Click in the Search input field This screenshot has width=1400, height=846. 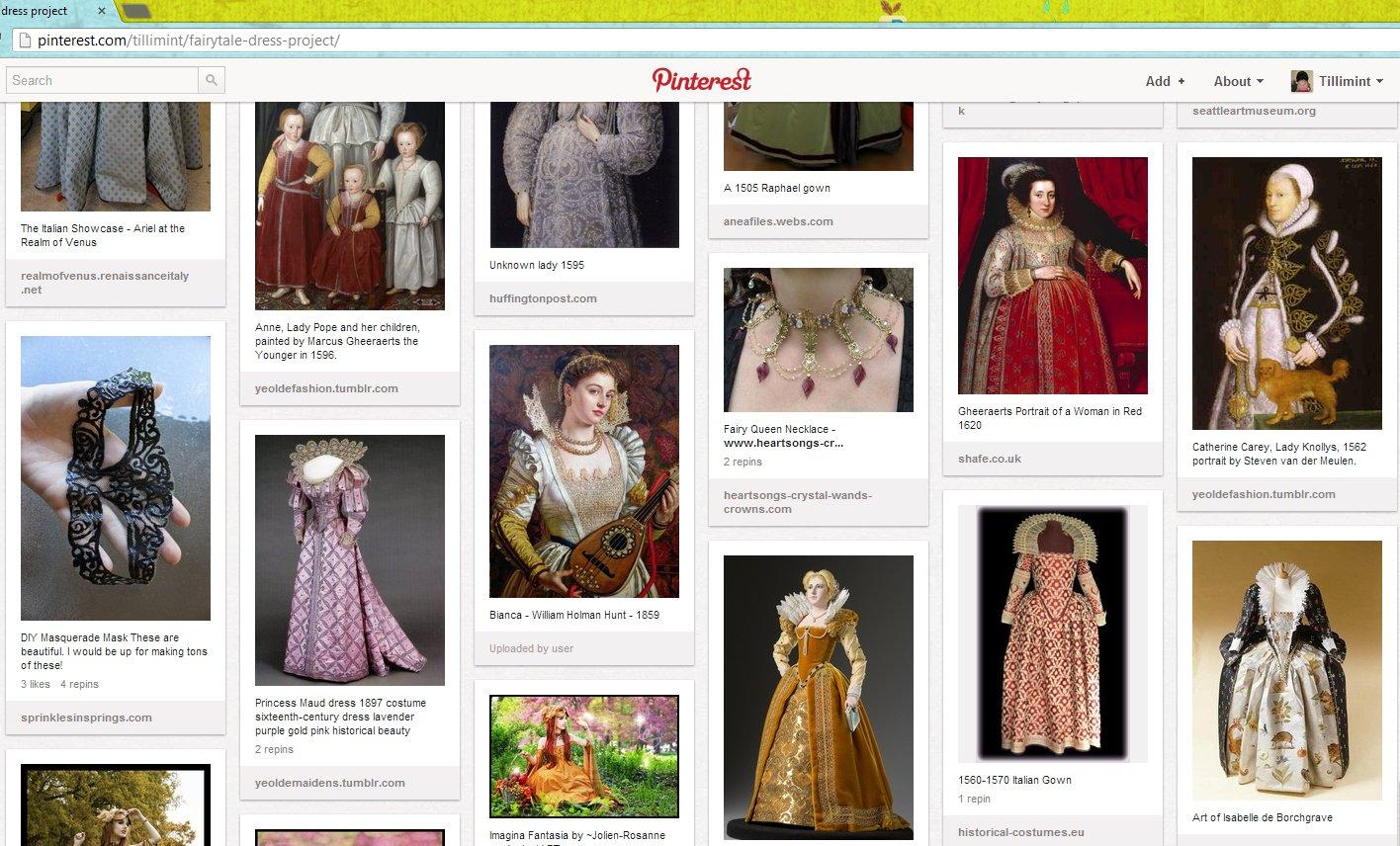(x=102, y=80)
